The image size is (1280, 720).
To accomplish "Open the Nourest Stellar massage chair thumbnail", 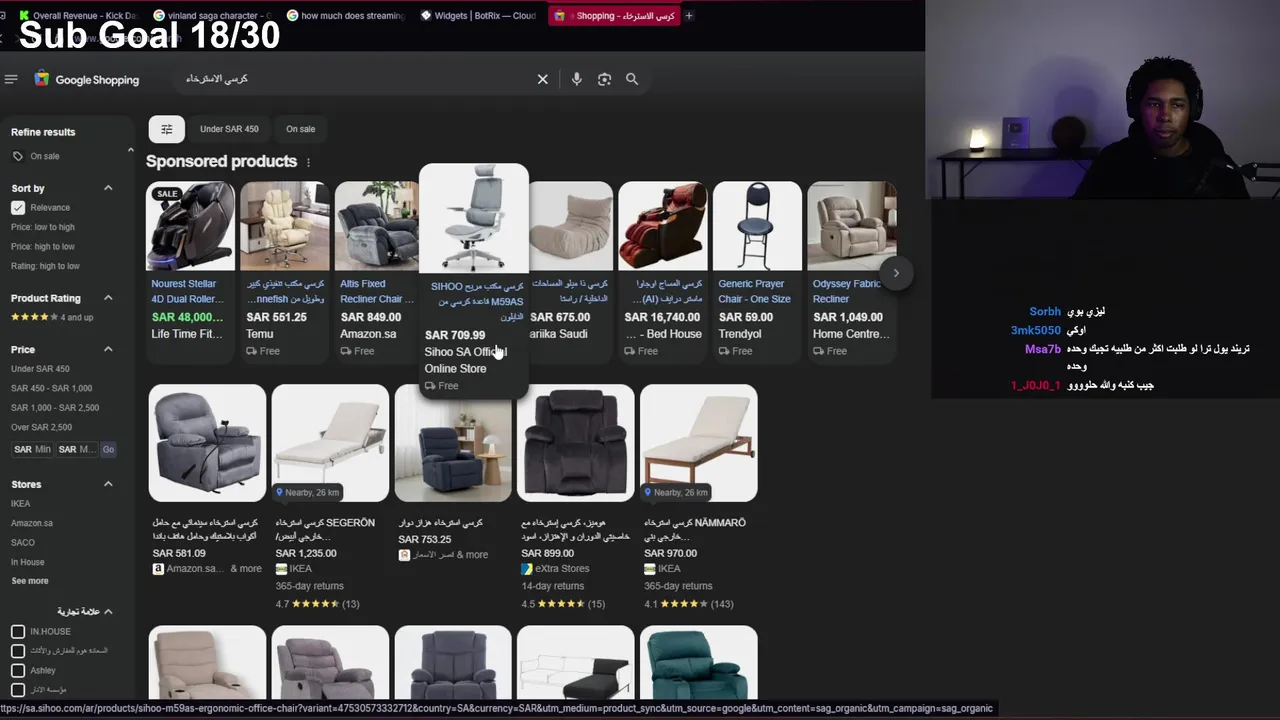I will (190, 226).
